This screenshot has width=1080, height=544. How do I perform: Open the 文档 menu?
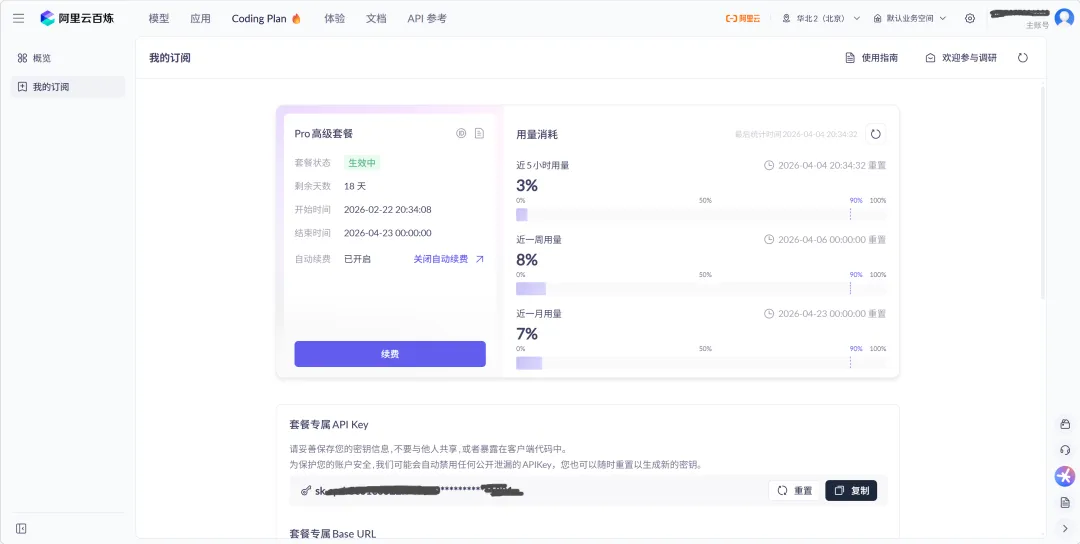[x=376, y=19]
